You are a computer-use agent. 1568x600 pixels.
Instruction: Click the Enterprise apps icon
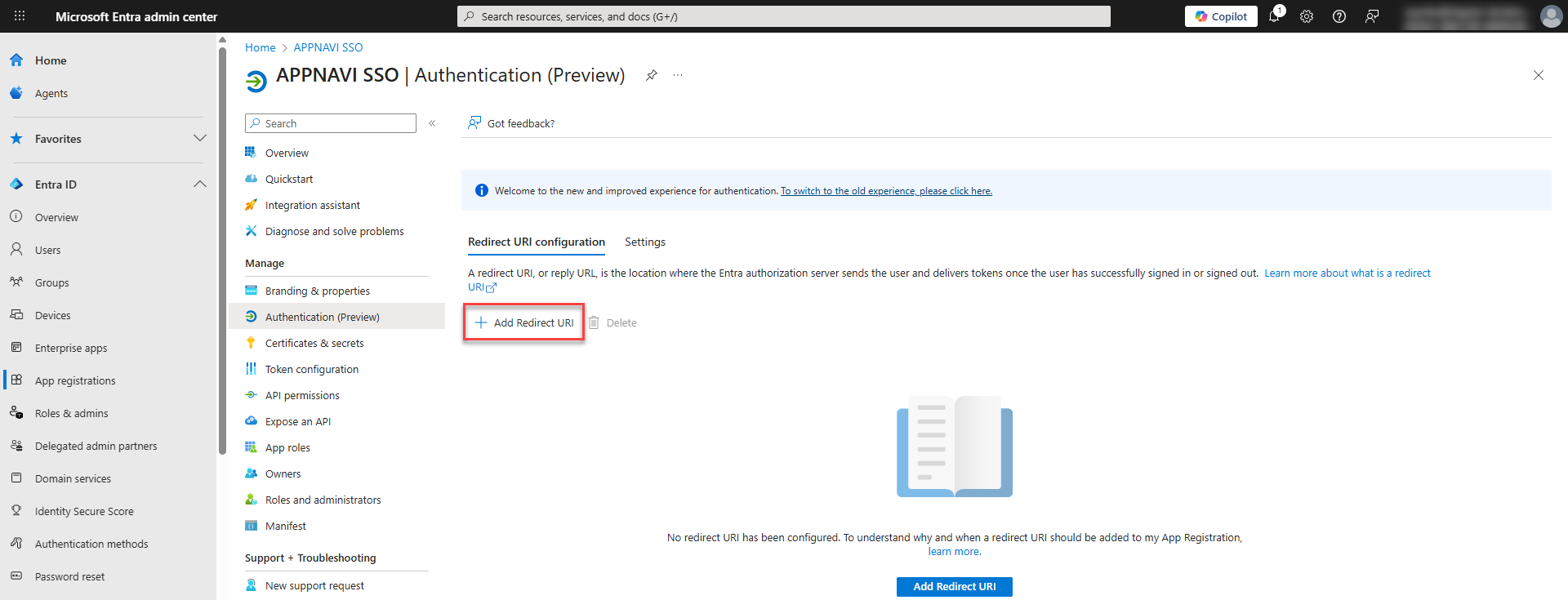[x=16, y=348]
